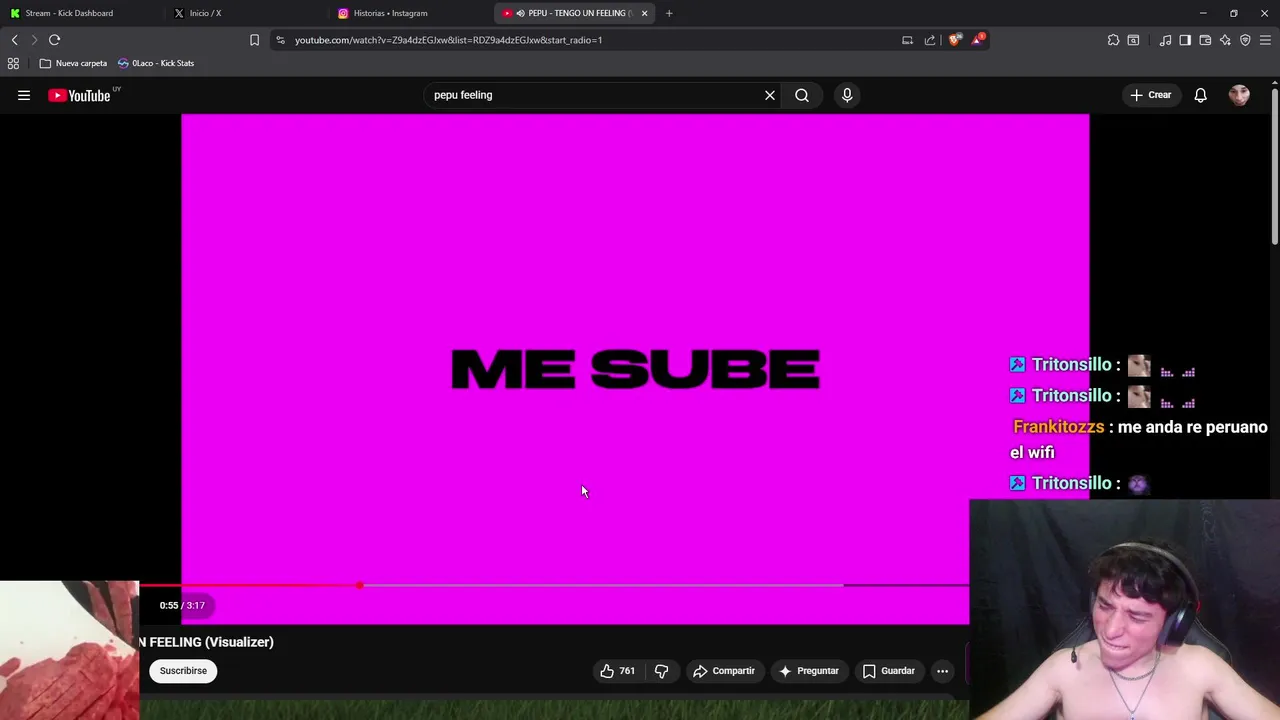
Task: Open the account avatar menu
Action: (x=1239, y=95)
